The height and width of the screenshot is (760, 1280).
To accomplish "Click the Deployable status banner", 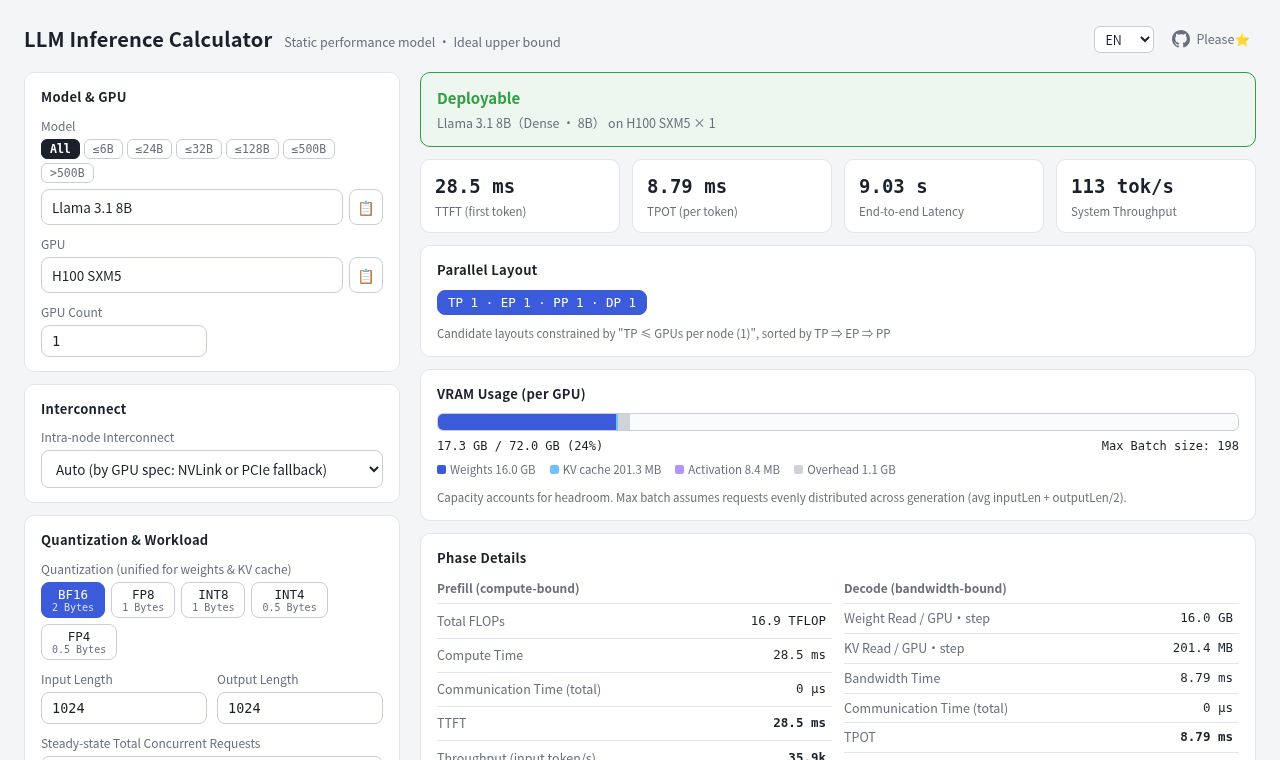I will [x=838, y=110].
